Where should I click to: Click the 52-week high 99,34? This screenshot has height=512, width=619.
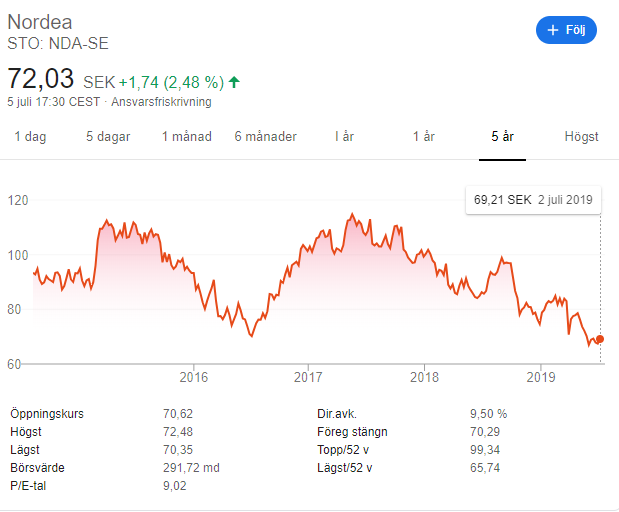485,450
